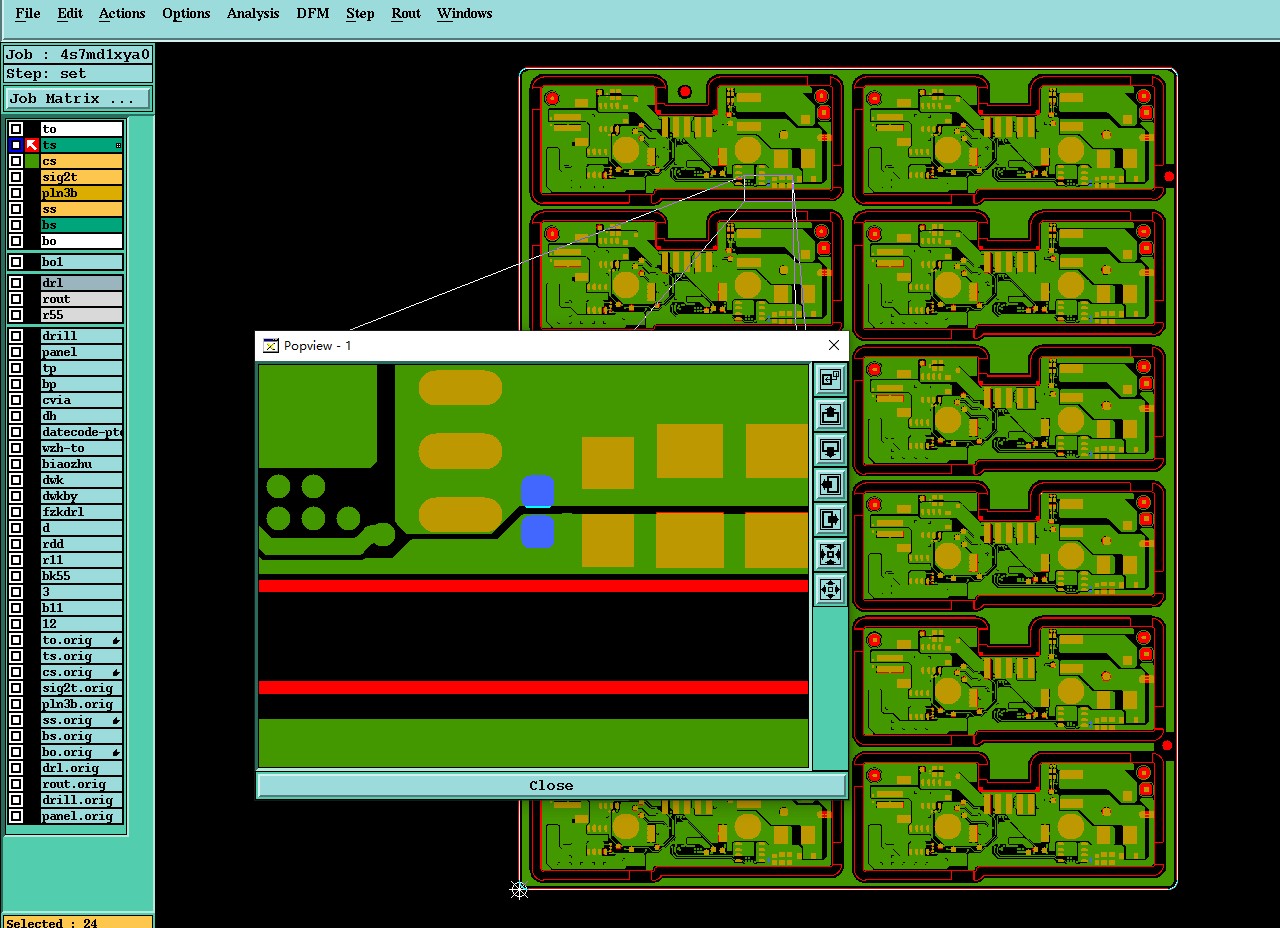The image size is (1280, 928).
Task: Zoom out Popview with outward-arrows icon
Action: [830, 589]
